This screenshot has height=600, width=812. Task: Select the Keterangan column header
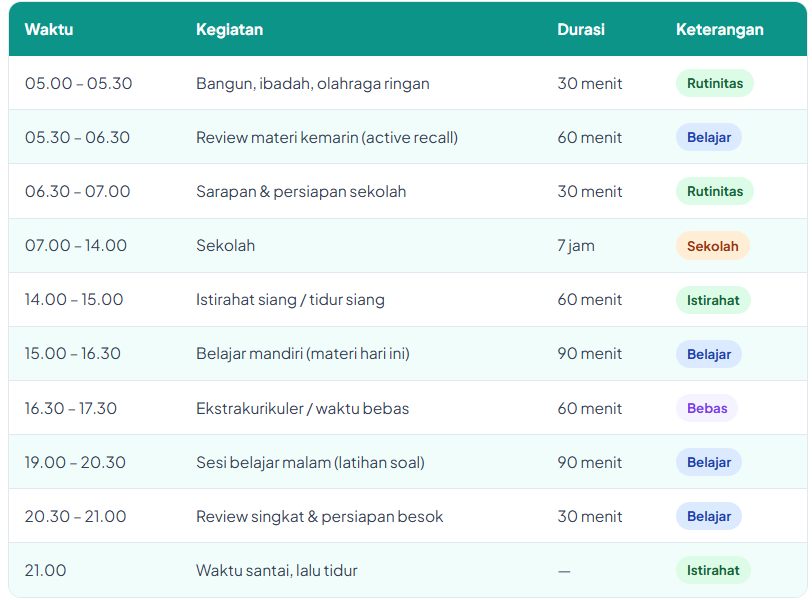click(719, 29)
